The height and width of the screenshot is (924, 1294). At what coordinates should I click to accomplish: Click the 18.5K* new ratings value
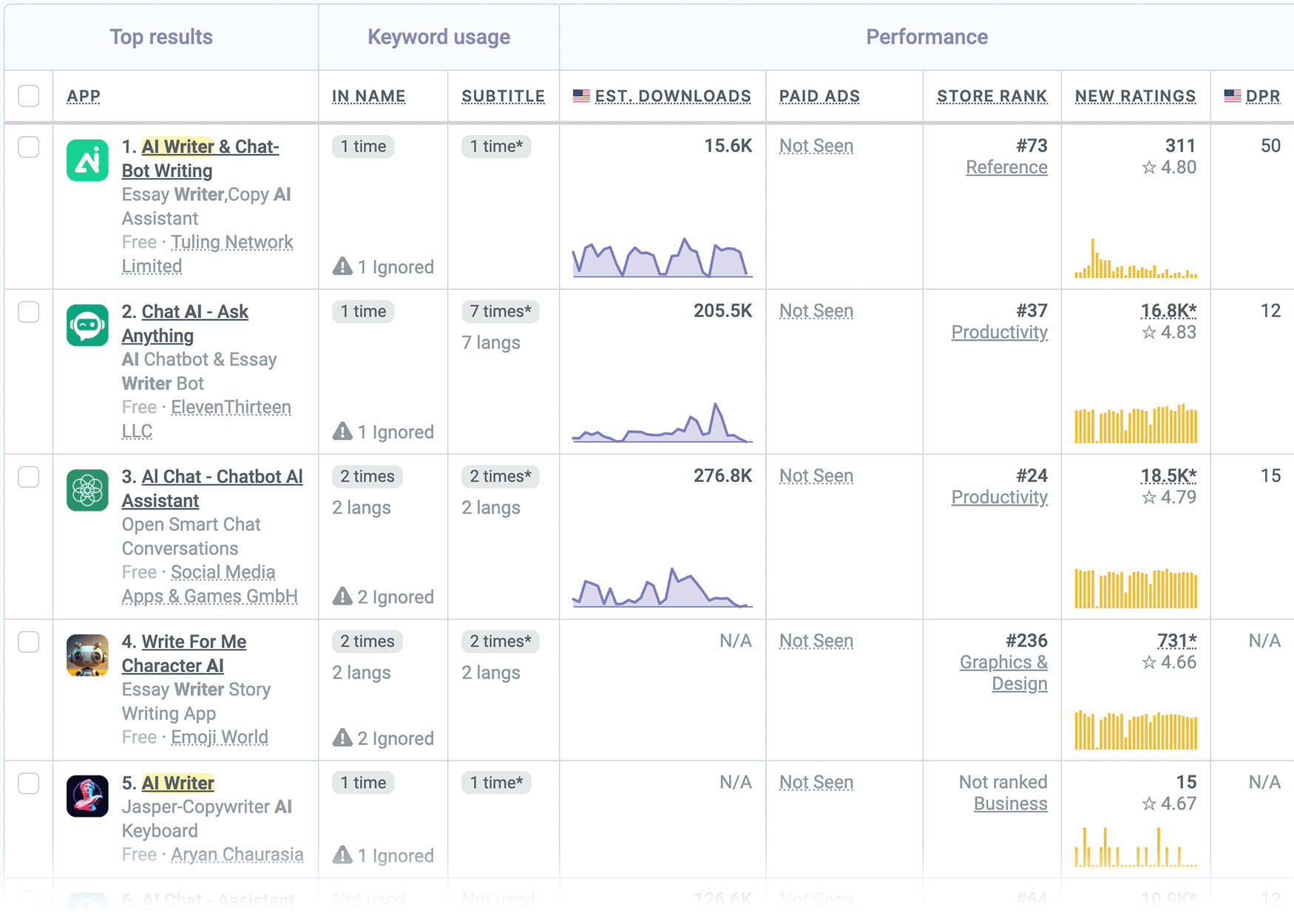coord(1168,475)
